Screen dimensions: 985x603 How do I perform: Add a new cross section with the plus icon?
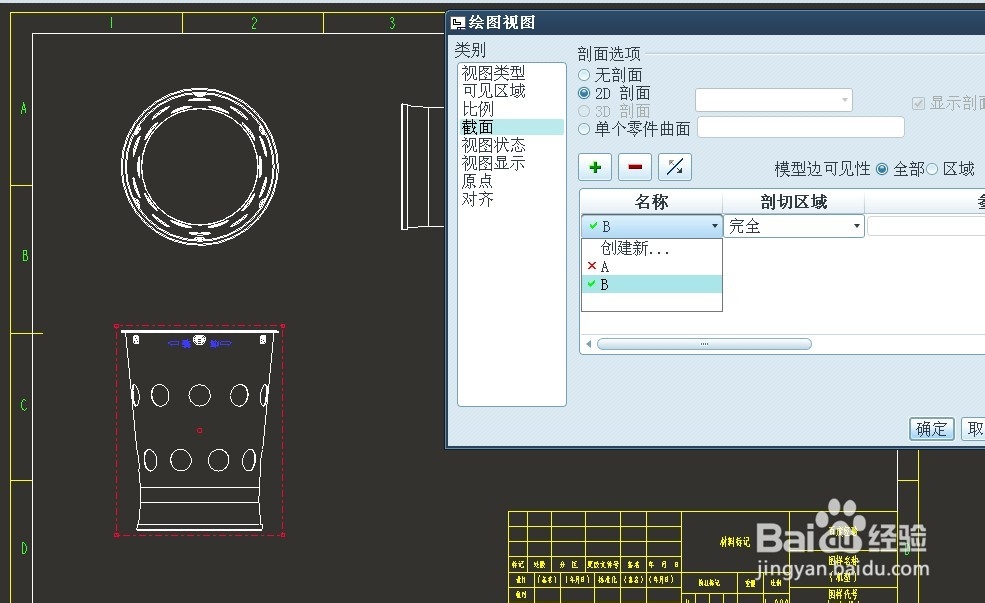594,167
